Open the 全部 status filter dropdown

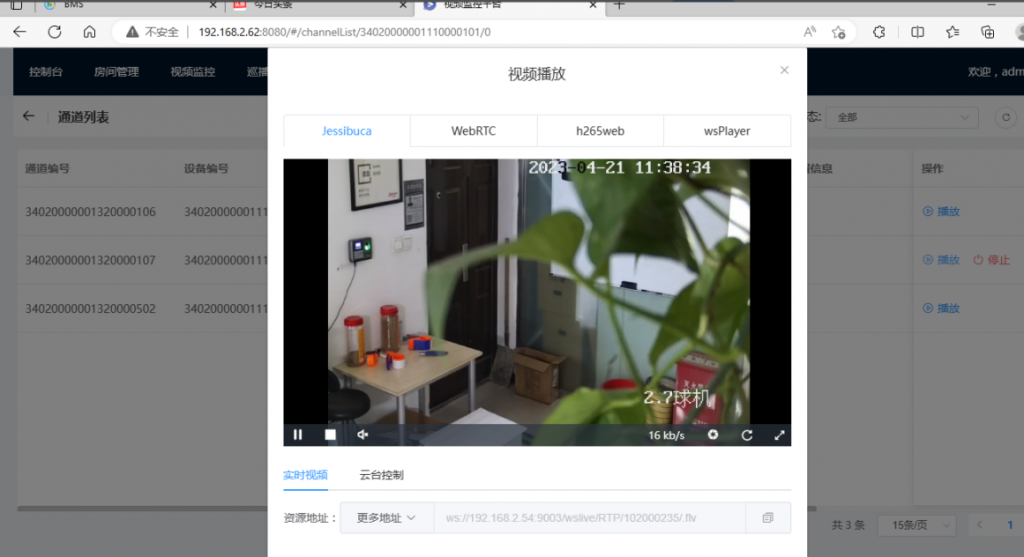[x=904, y=117]
